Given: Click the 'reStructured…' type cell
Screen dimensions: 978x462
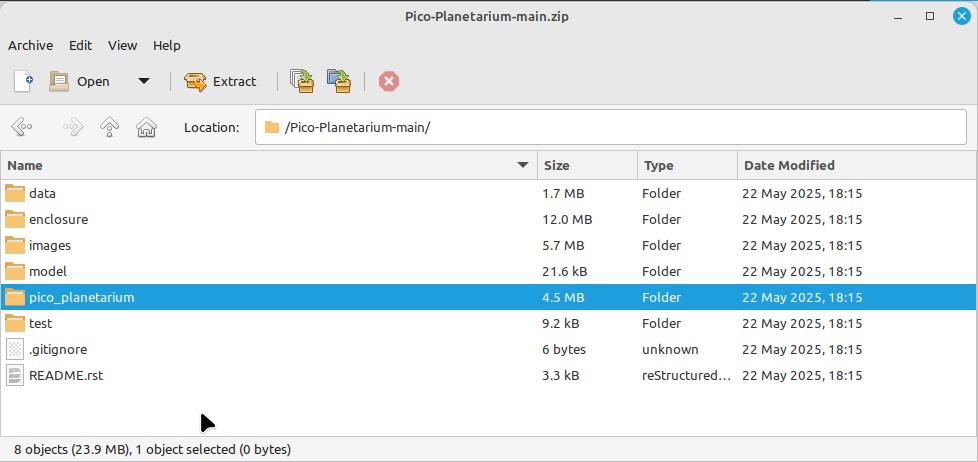Looking at the screenshot, I should (x=686, y=375).
